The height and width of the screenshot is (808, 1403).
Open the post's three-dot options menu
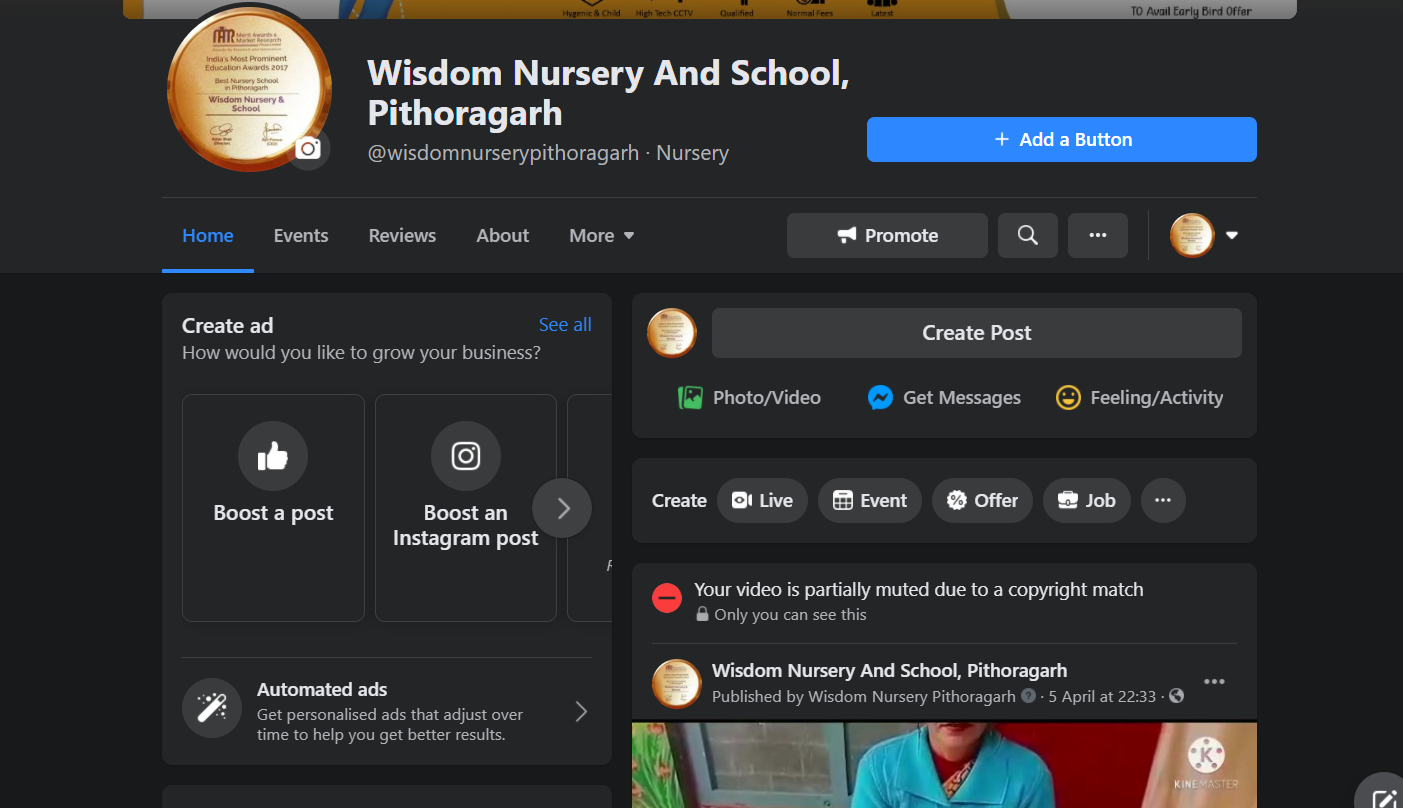[1214, 682]
